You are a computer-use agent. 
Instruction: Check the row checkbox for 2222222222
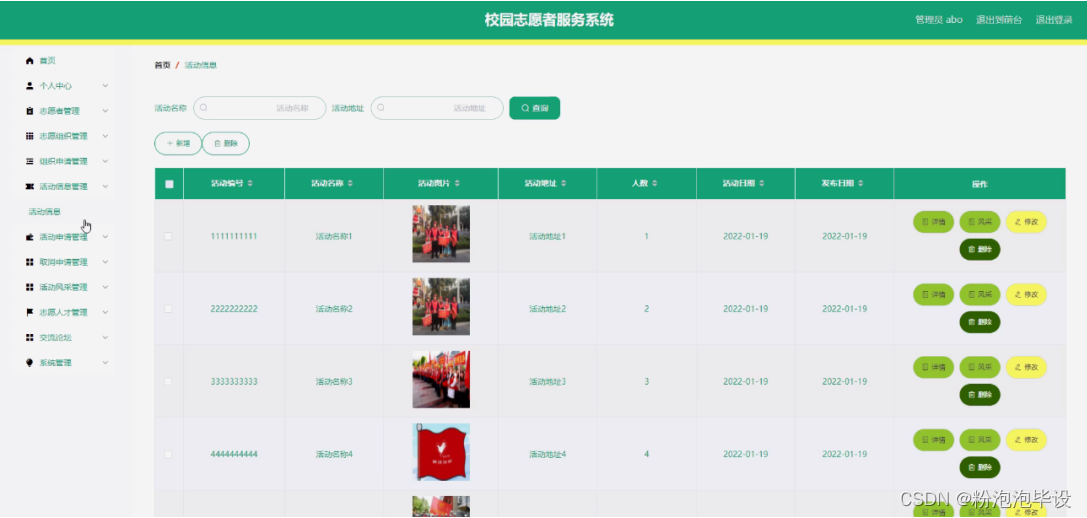pos(168,309)
